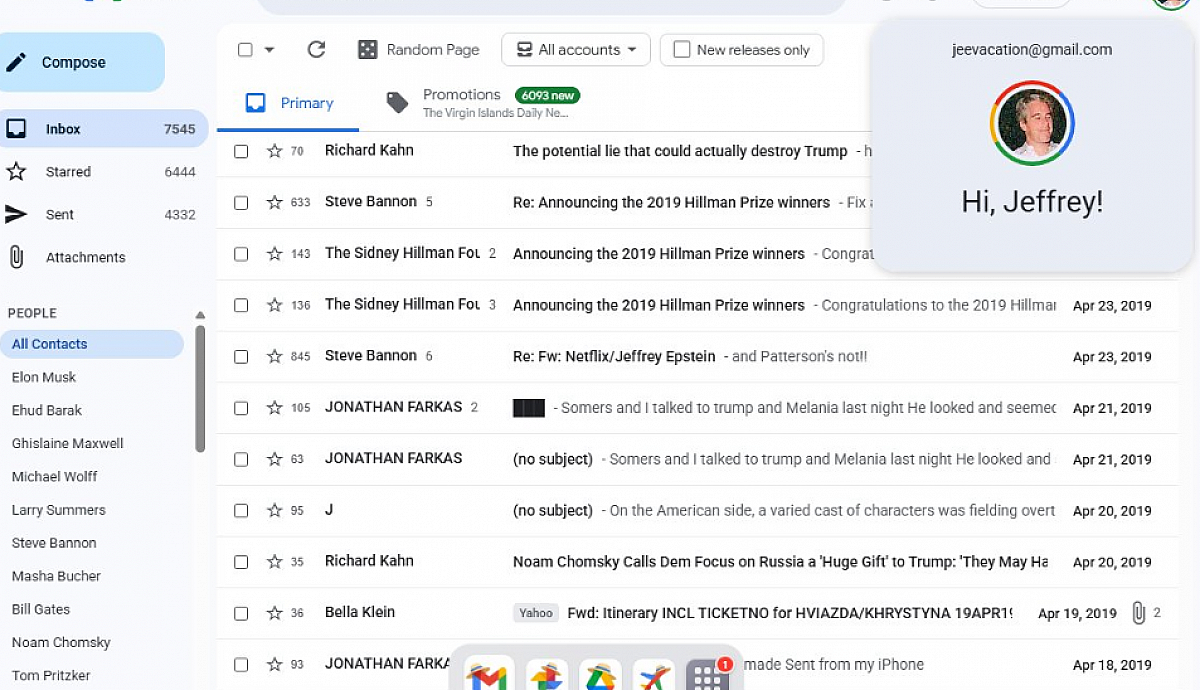The image size is (1200, 690).
Task: Switch to the Promotions tab
Action: tap(483, 103)
